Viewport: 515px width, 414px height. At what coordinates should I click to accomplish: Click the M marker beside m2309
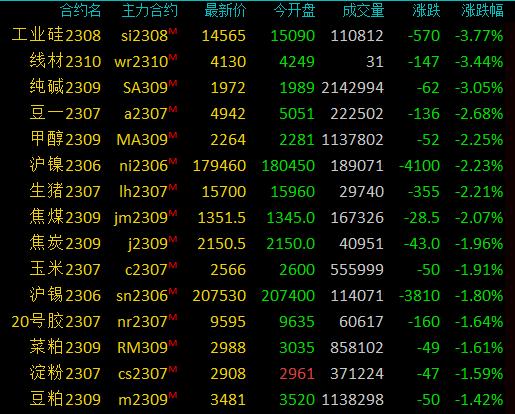173,395
